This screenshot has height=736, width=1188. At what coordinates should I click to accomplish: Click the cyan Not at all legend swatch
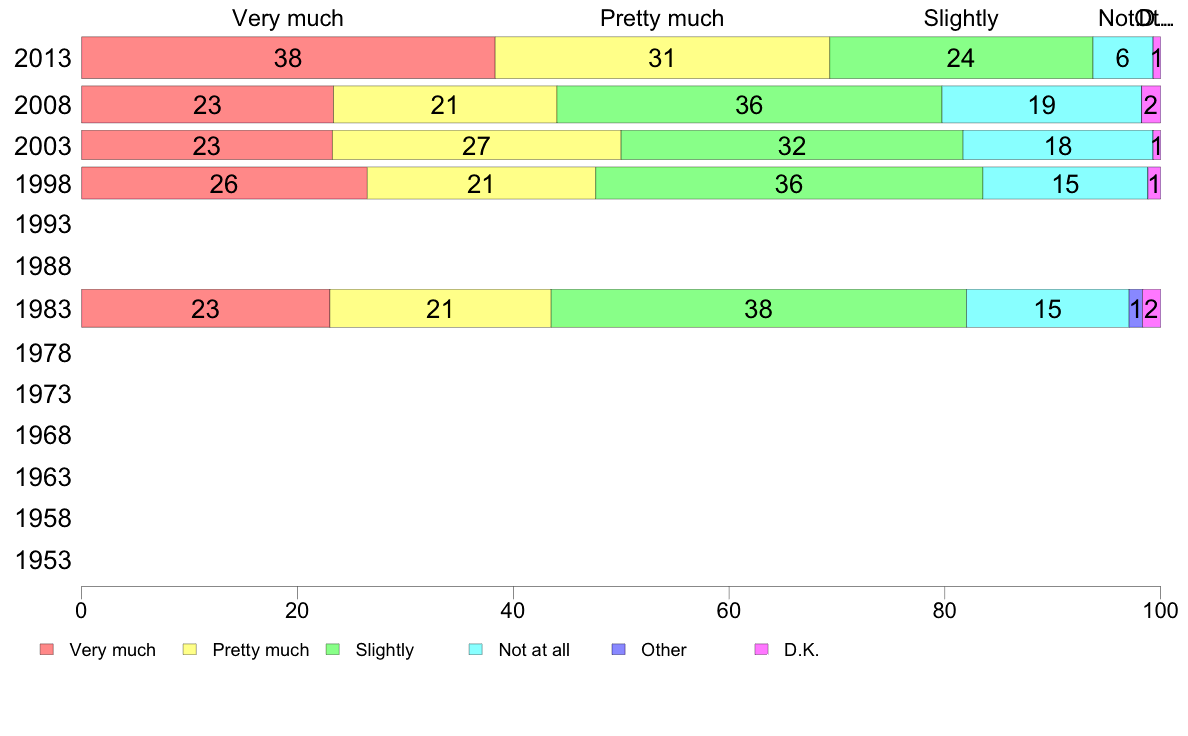tap(476, 650)
